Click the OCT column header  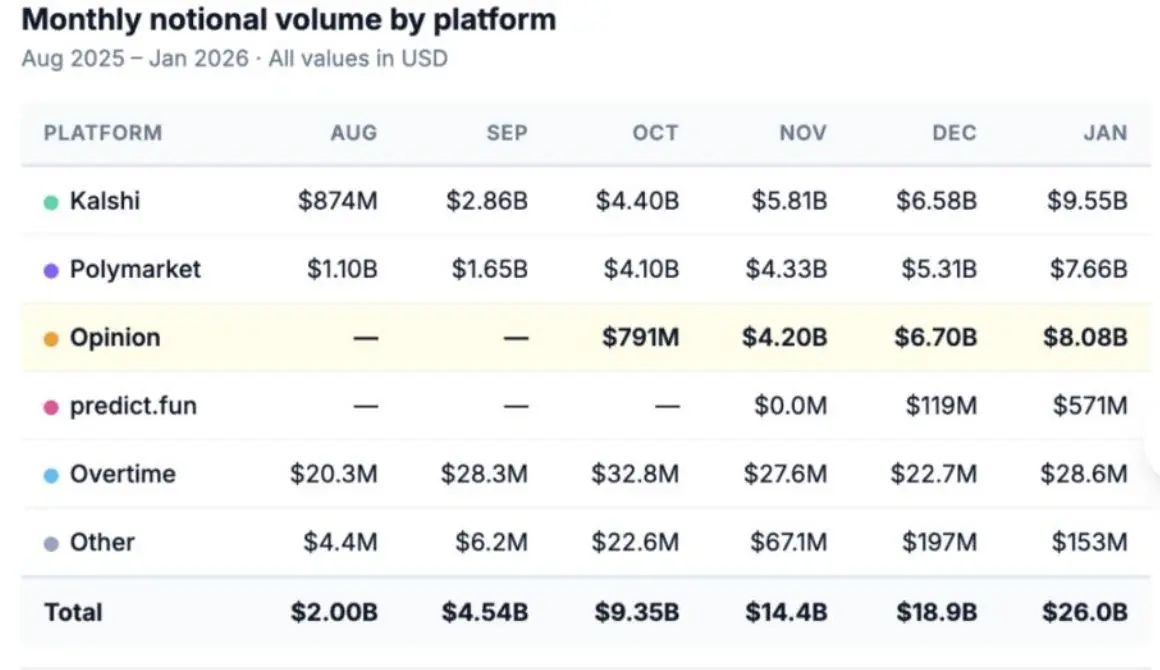pos(655,133)
